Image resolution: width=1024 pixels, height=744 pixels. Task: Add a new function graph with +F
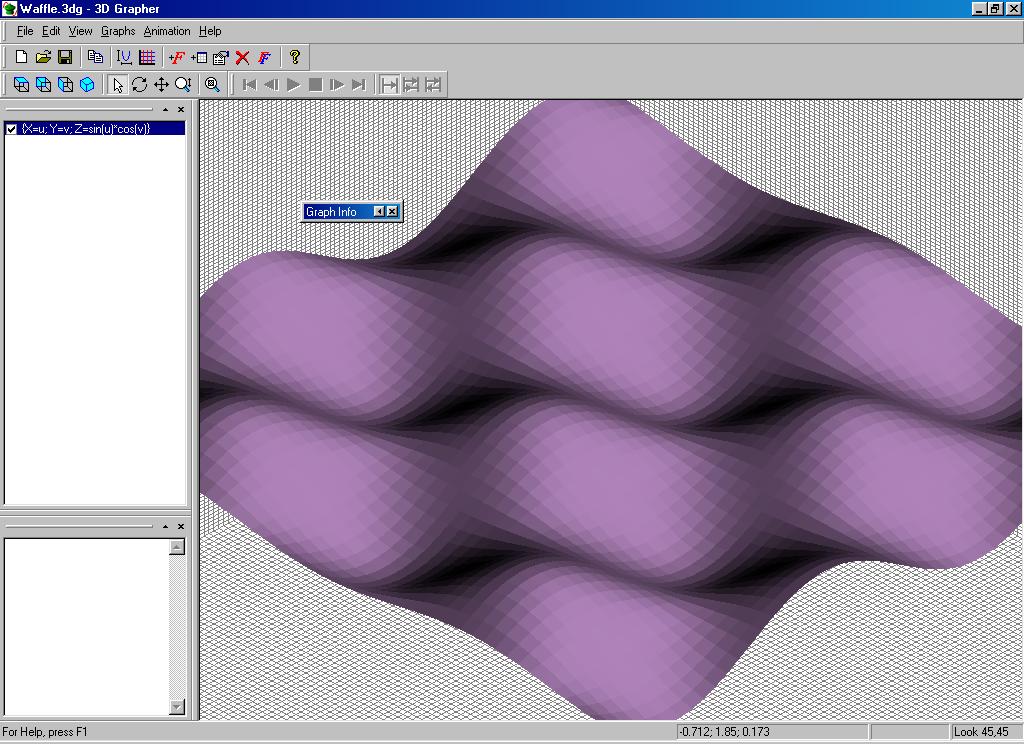(x=176, y=57)
